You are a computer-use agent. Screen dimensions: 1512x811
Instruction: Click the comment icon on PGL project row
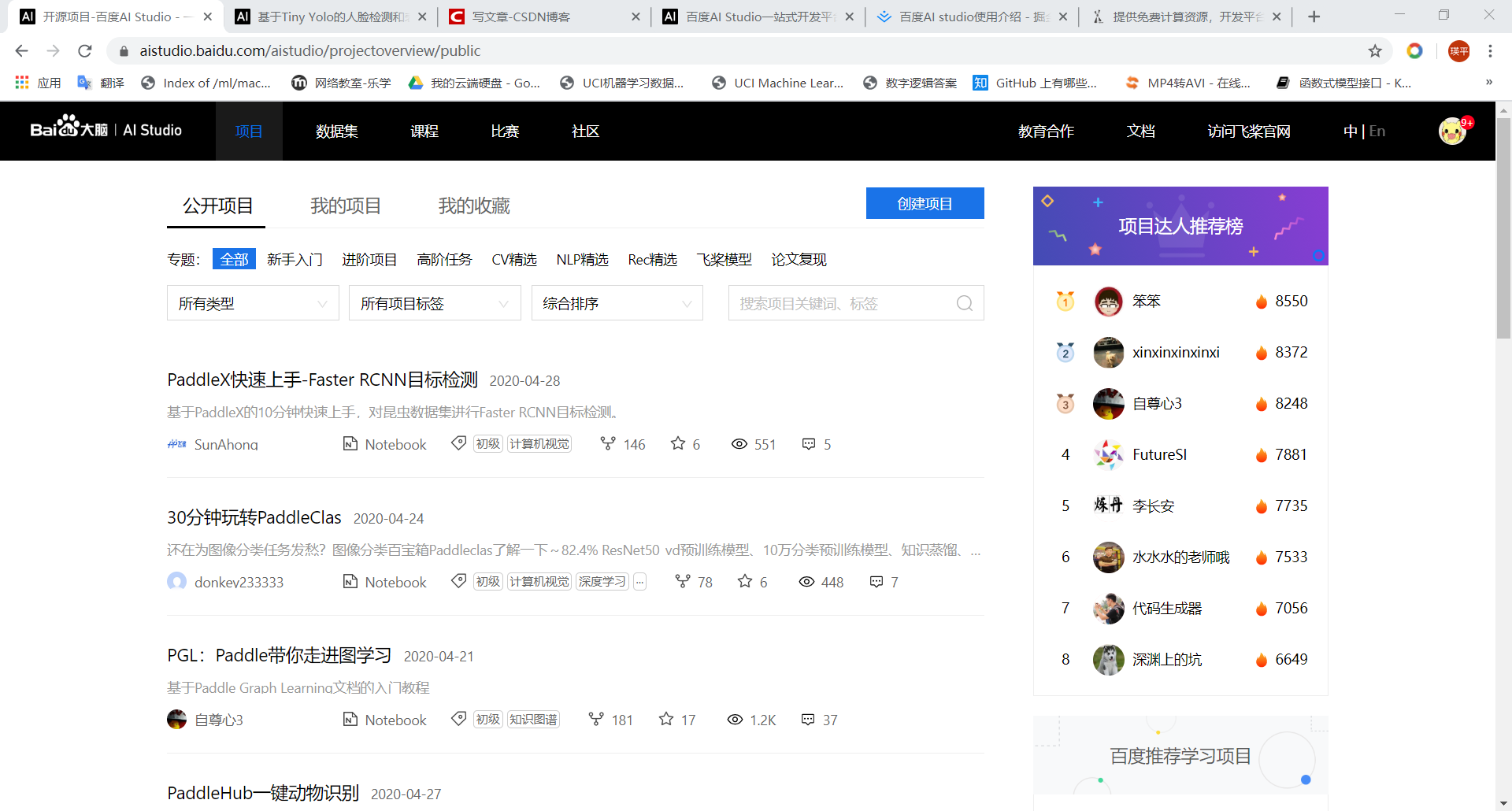[x=808, y=719]
